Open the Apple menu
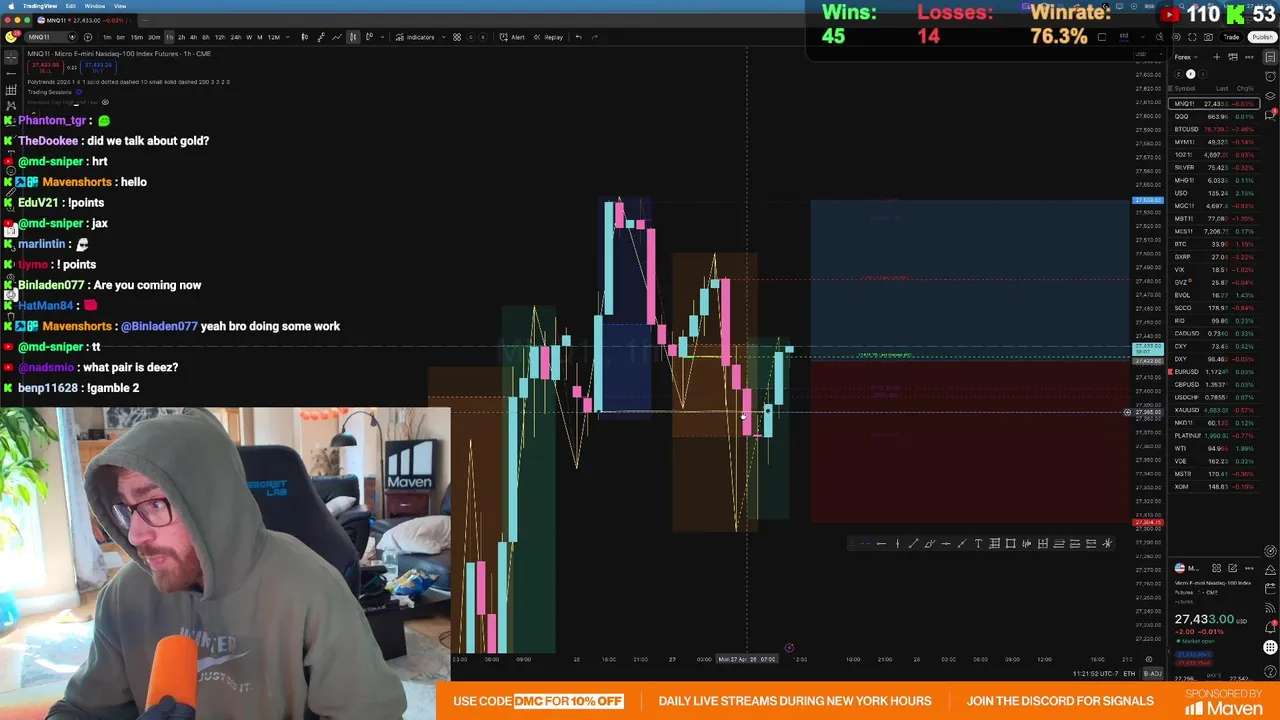This screenshot has width=1280, height=720. coord(11,6)
